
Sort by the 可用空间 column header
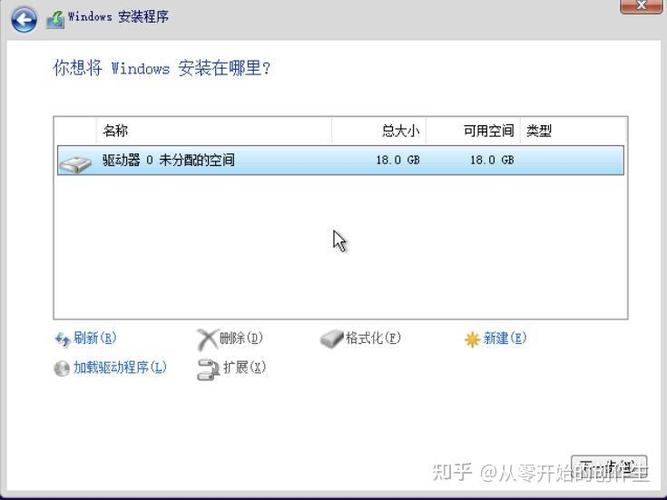click(488, 131)
